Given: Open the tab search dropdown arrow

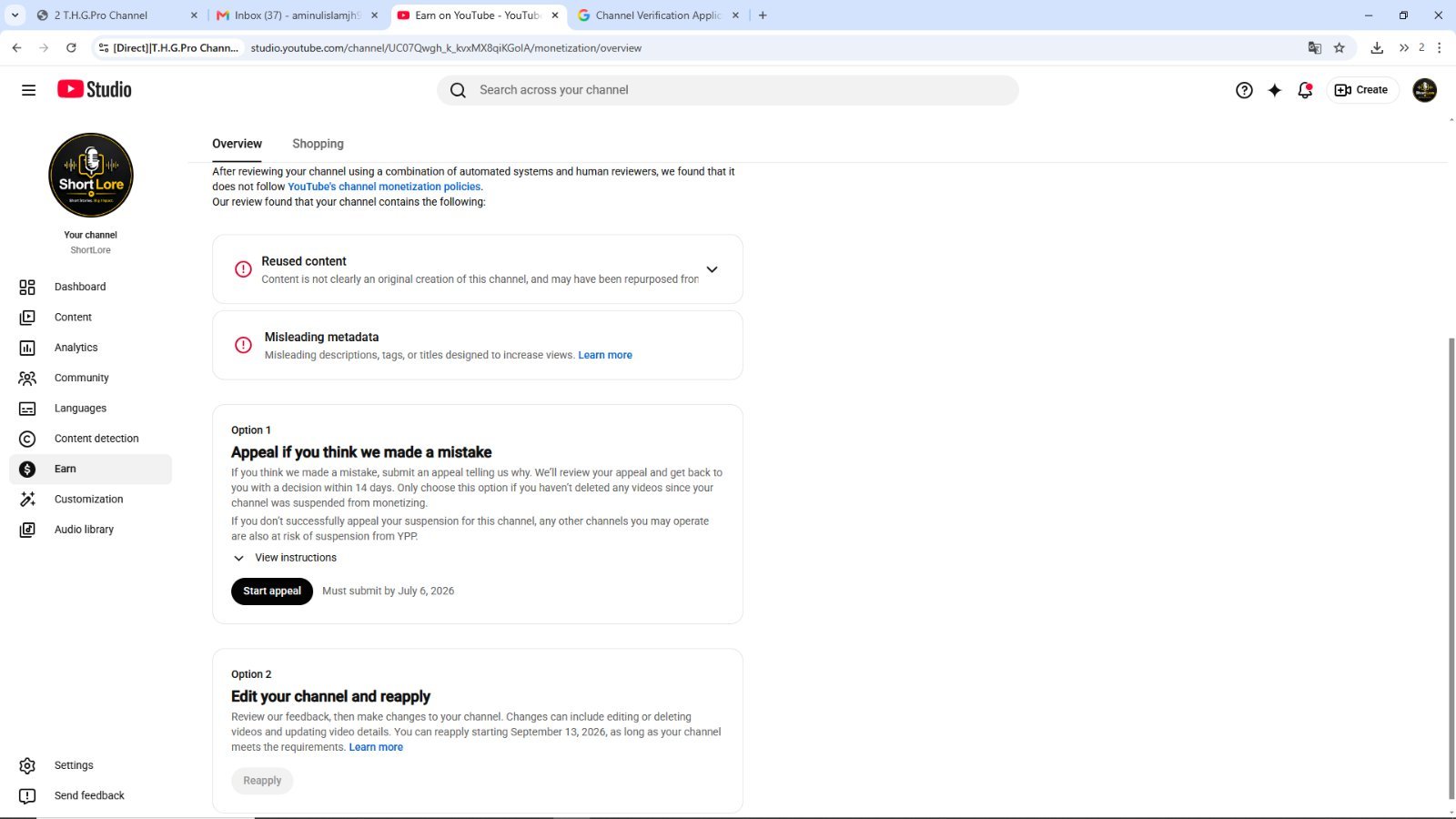Looking at the screenshot, I should point(15,15).
